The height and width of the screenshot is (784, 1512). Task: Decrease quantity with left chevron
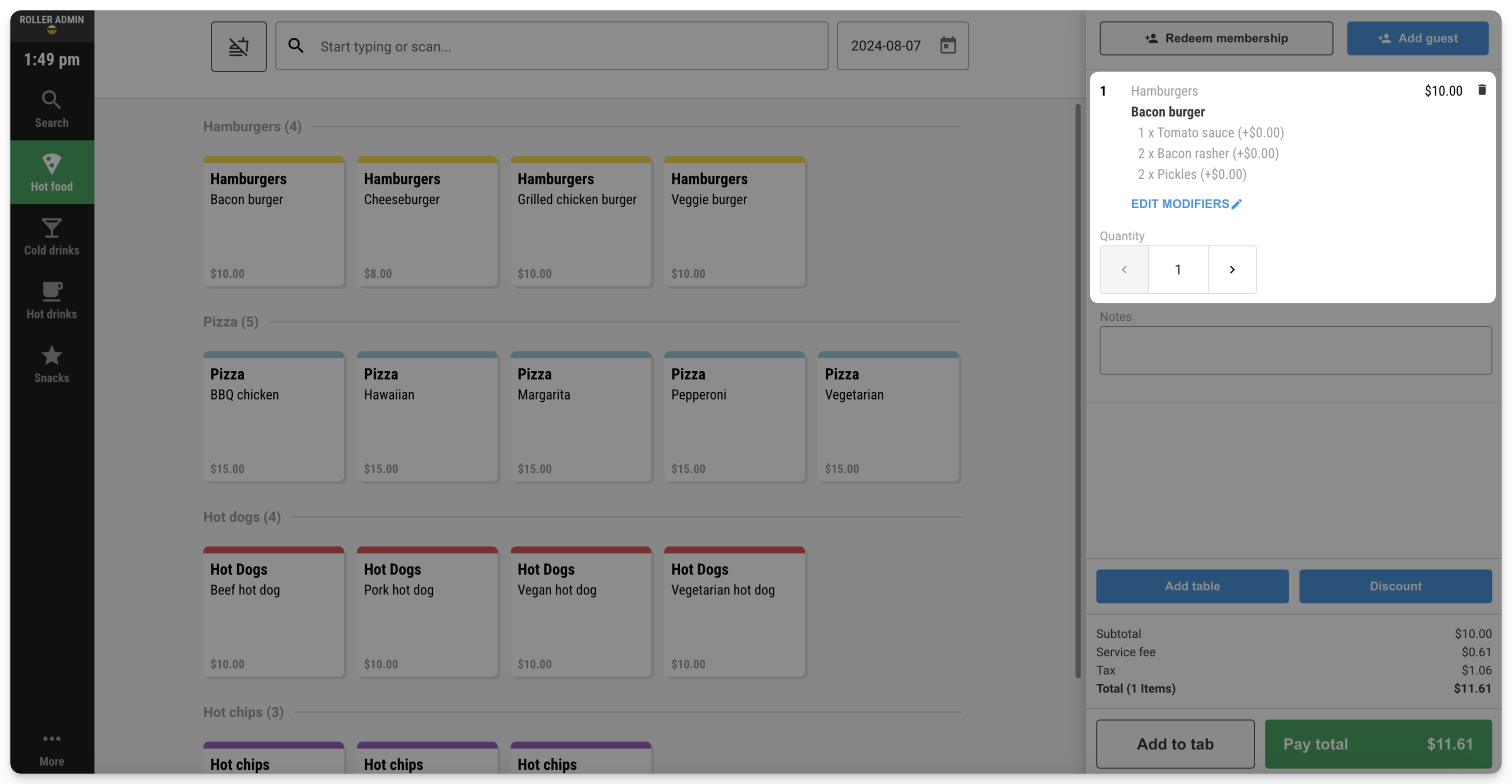(x=1124, y=269)
